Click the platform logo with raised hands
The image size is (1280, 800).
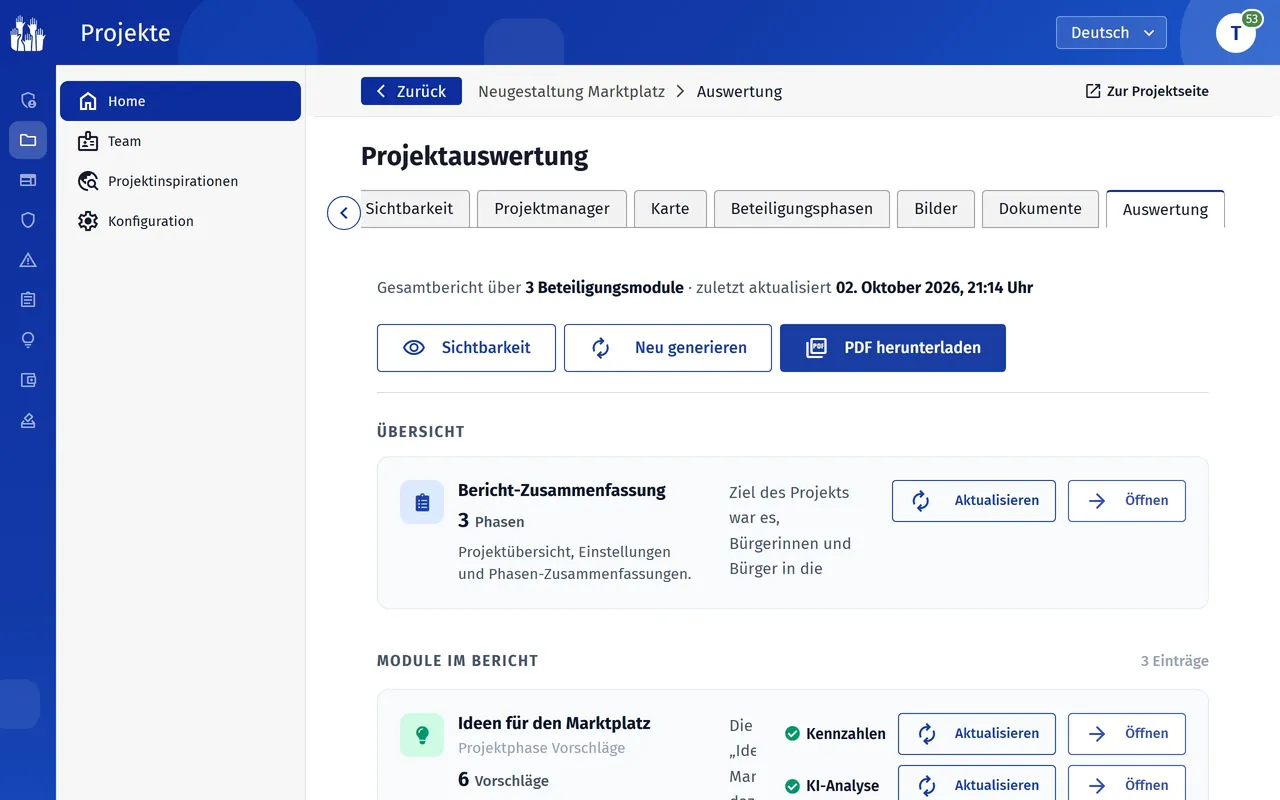click(28, 33)
